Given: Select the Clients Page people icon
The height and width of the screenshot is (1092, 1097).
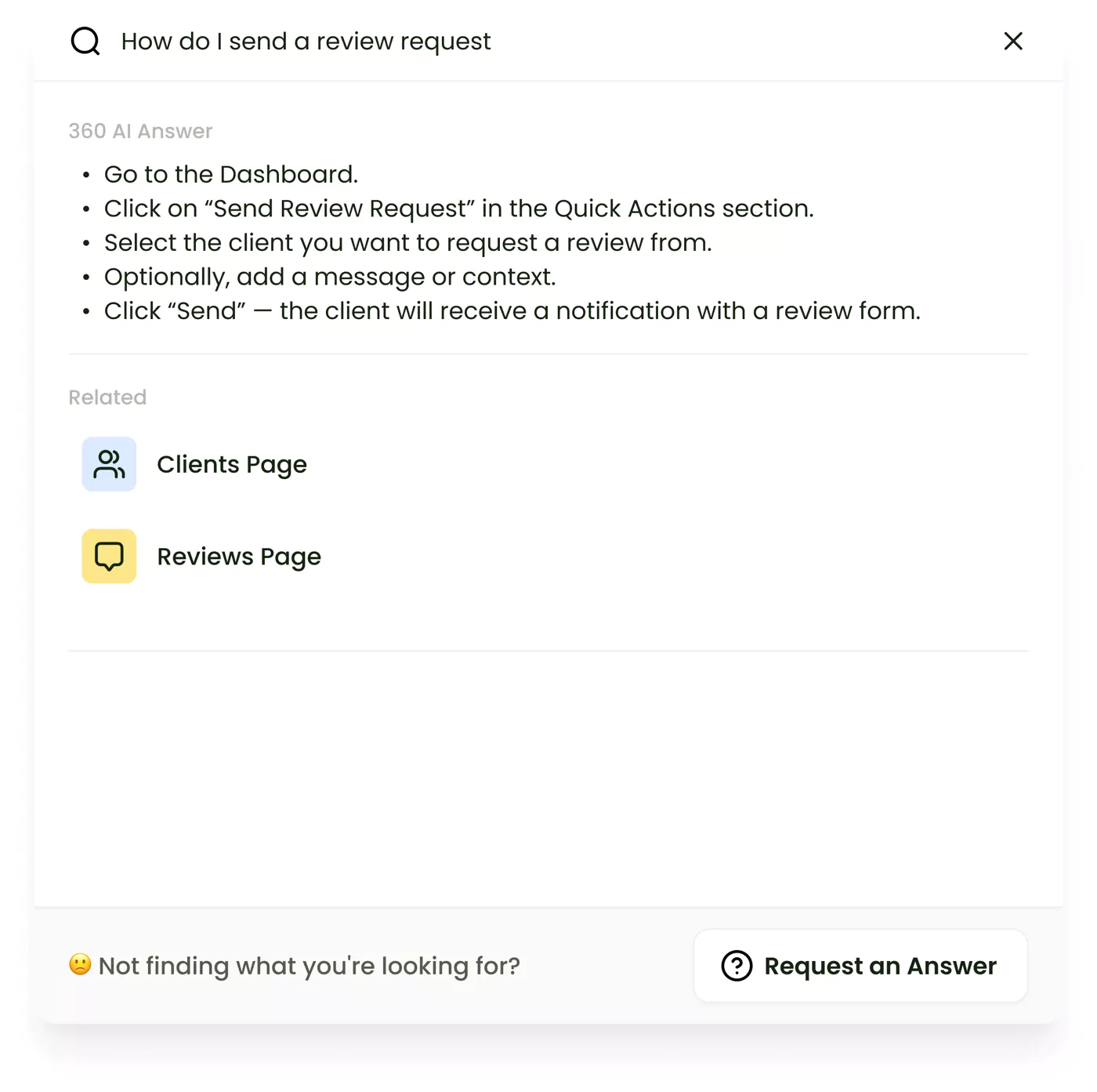Looking at the screenshot, I should (108, 463).
